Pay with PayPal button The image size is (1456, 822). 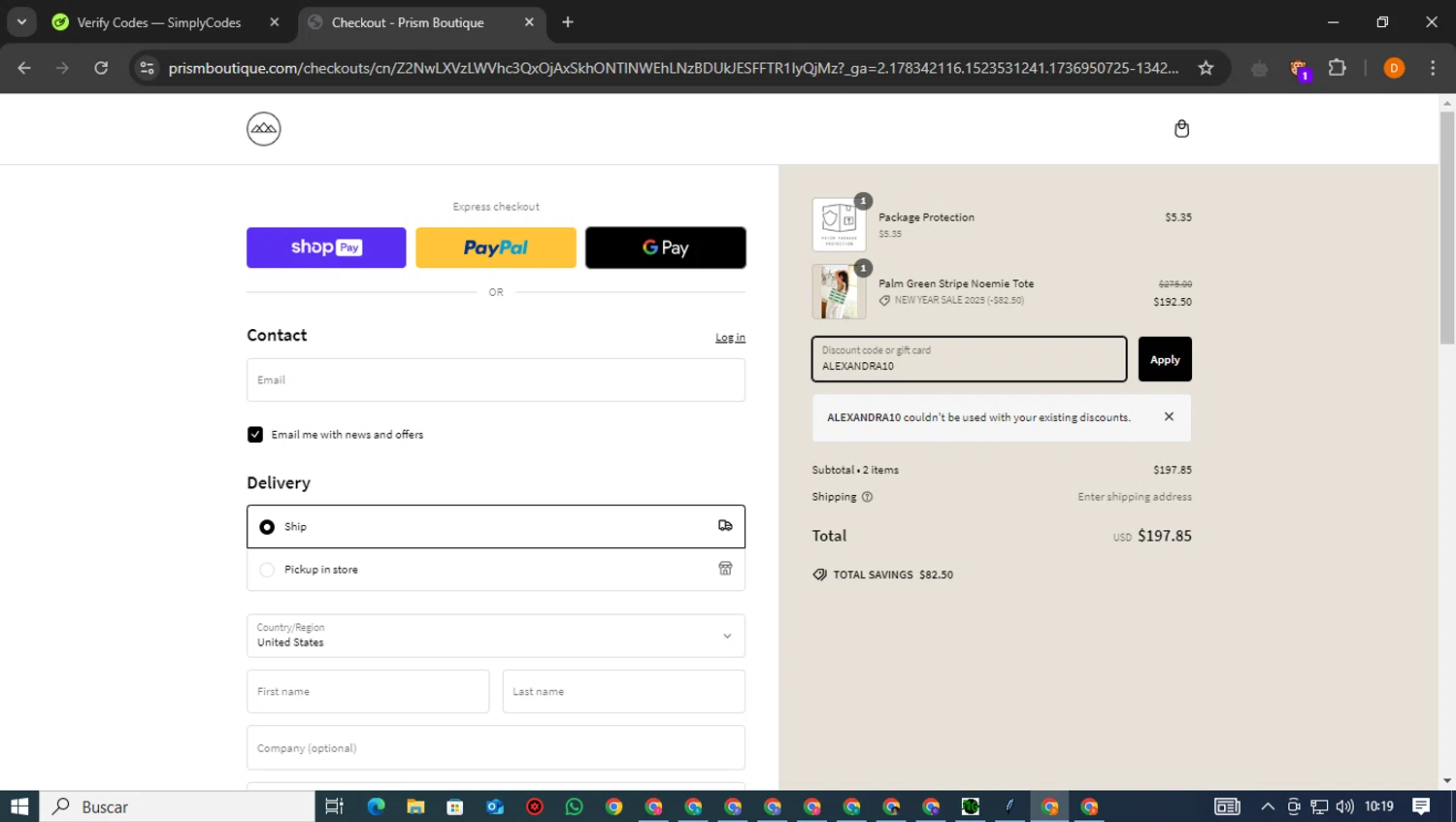point(496,247)
